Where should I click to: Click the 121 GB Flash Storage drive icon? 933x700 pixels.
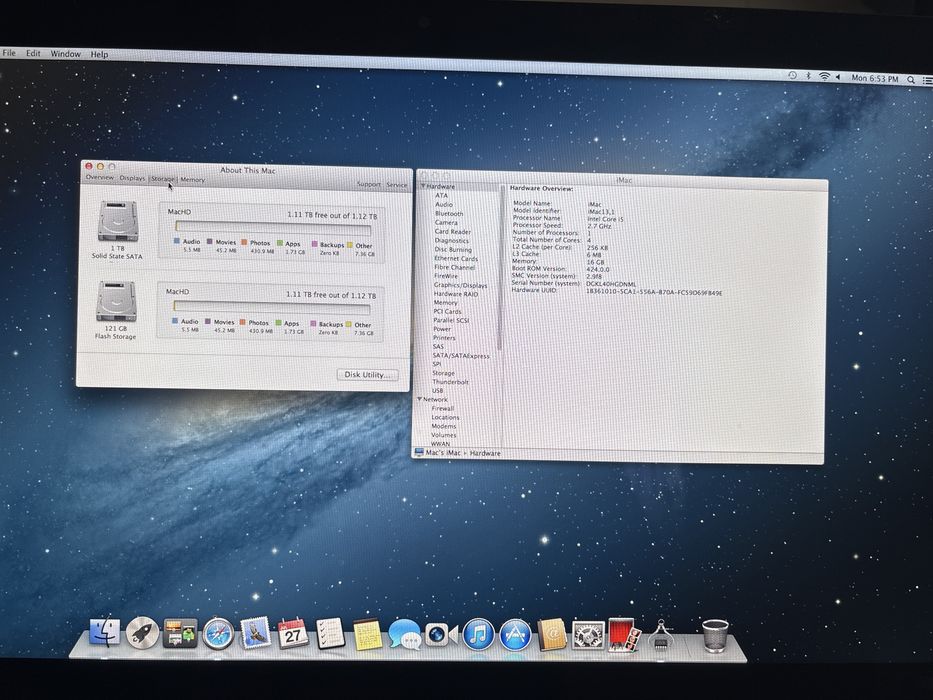[117, 302]
